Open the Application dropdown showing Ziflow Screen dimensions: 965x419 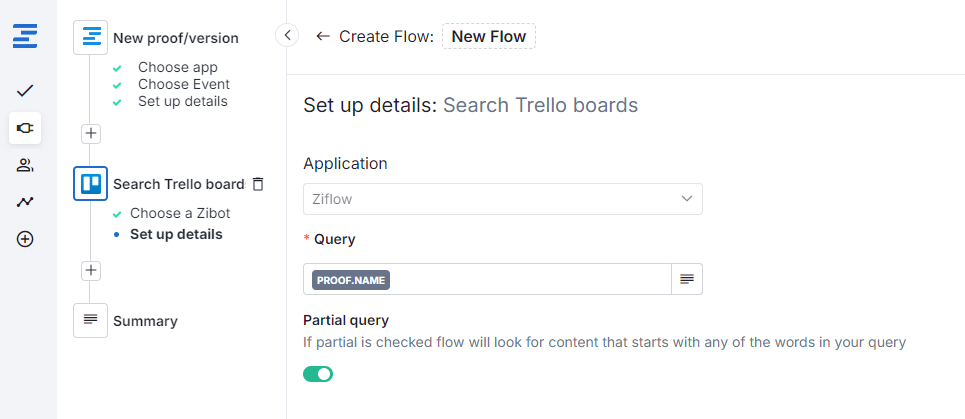[502, 199]
